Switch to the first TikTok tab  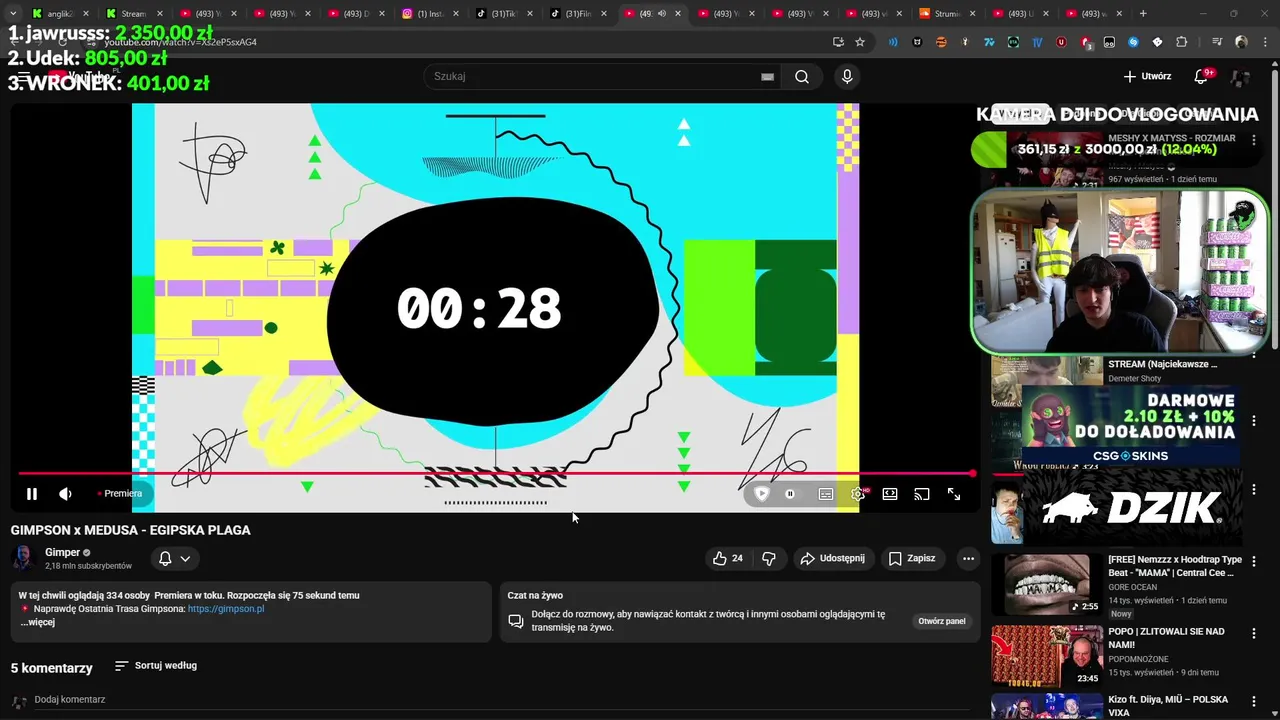coord(503,14)
